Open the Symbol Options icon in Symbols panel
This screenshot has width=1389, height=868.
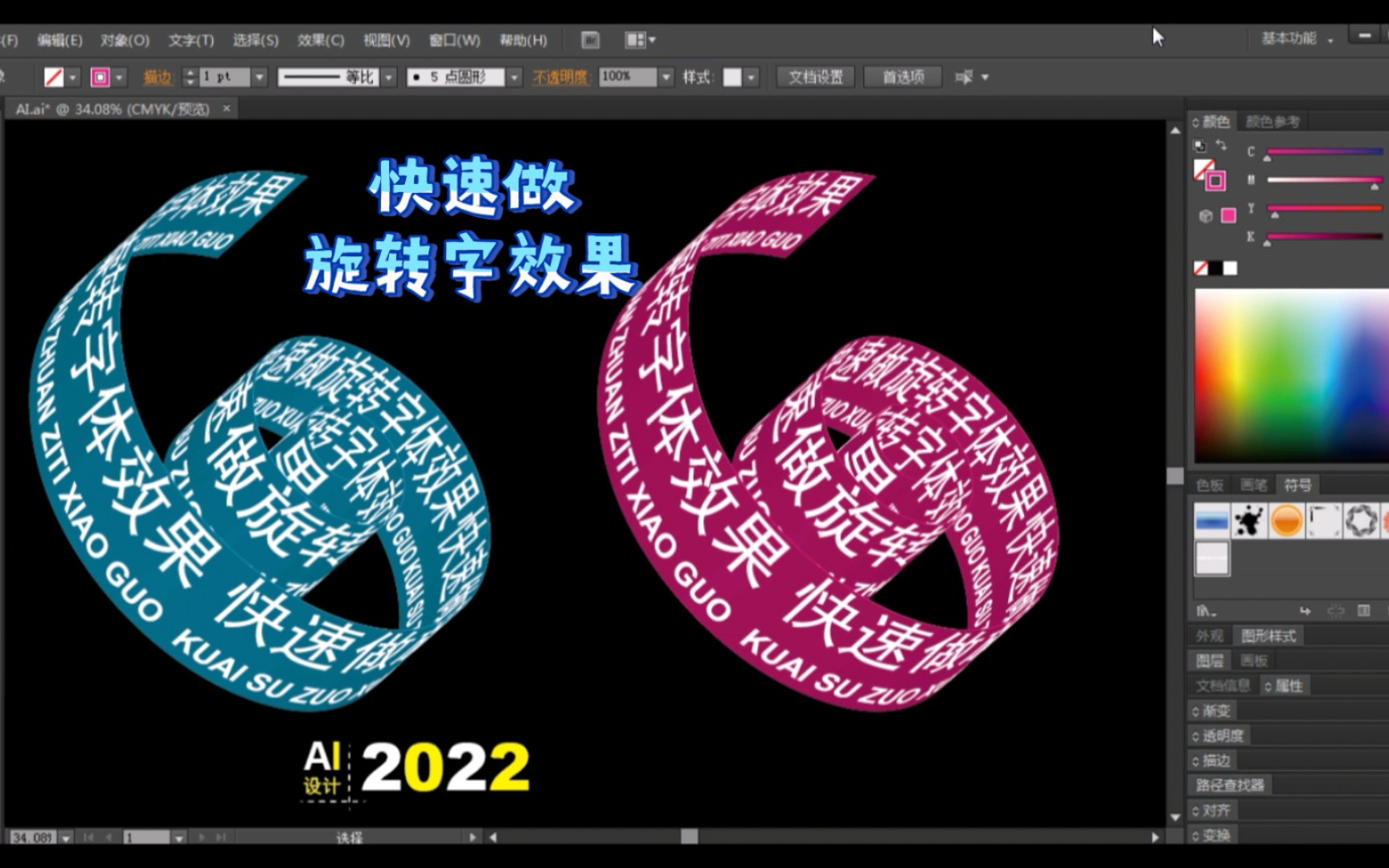pyautogui.click(x=1363, y=611)
